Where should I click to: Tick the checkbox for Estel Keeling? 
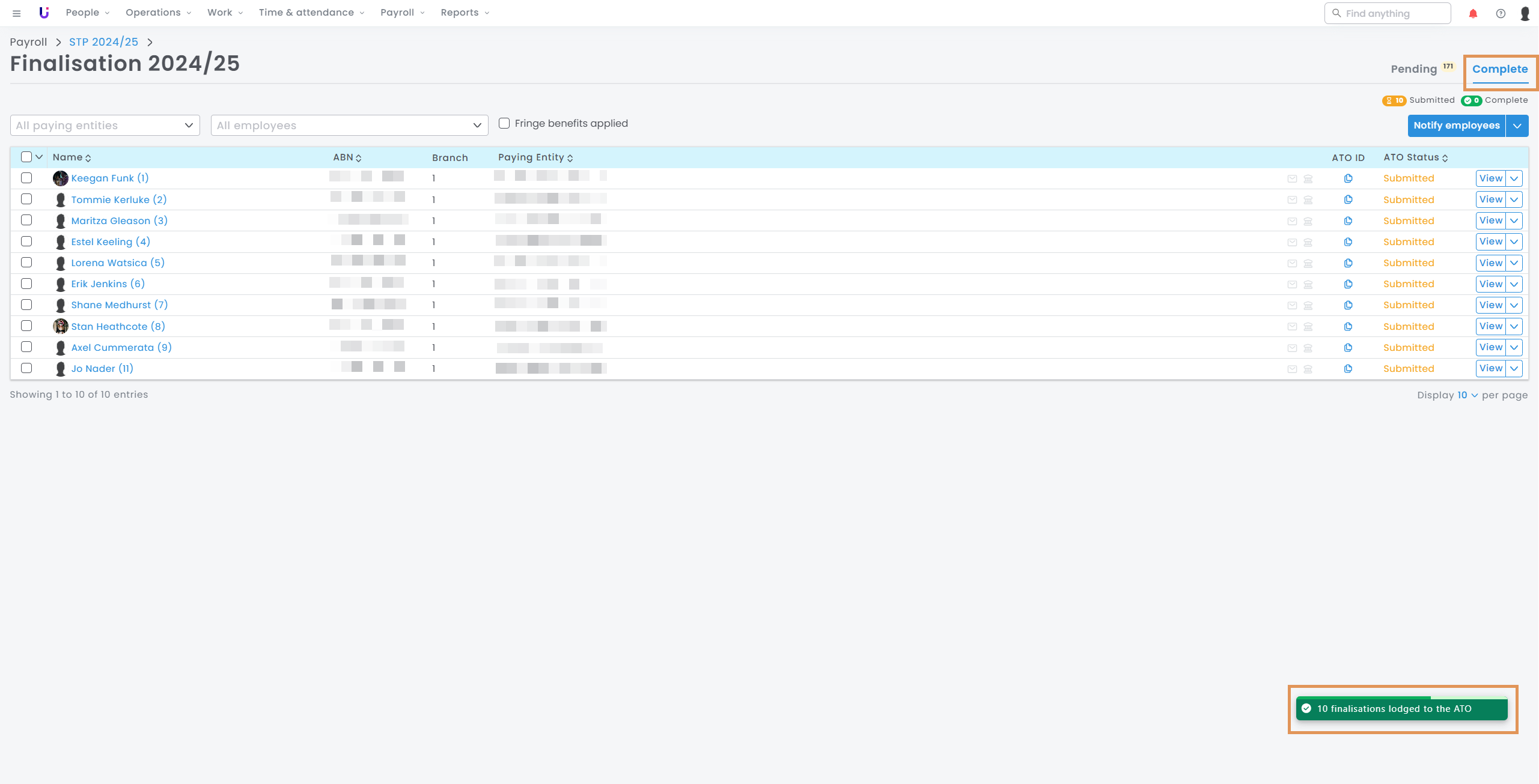coord(26,242)
